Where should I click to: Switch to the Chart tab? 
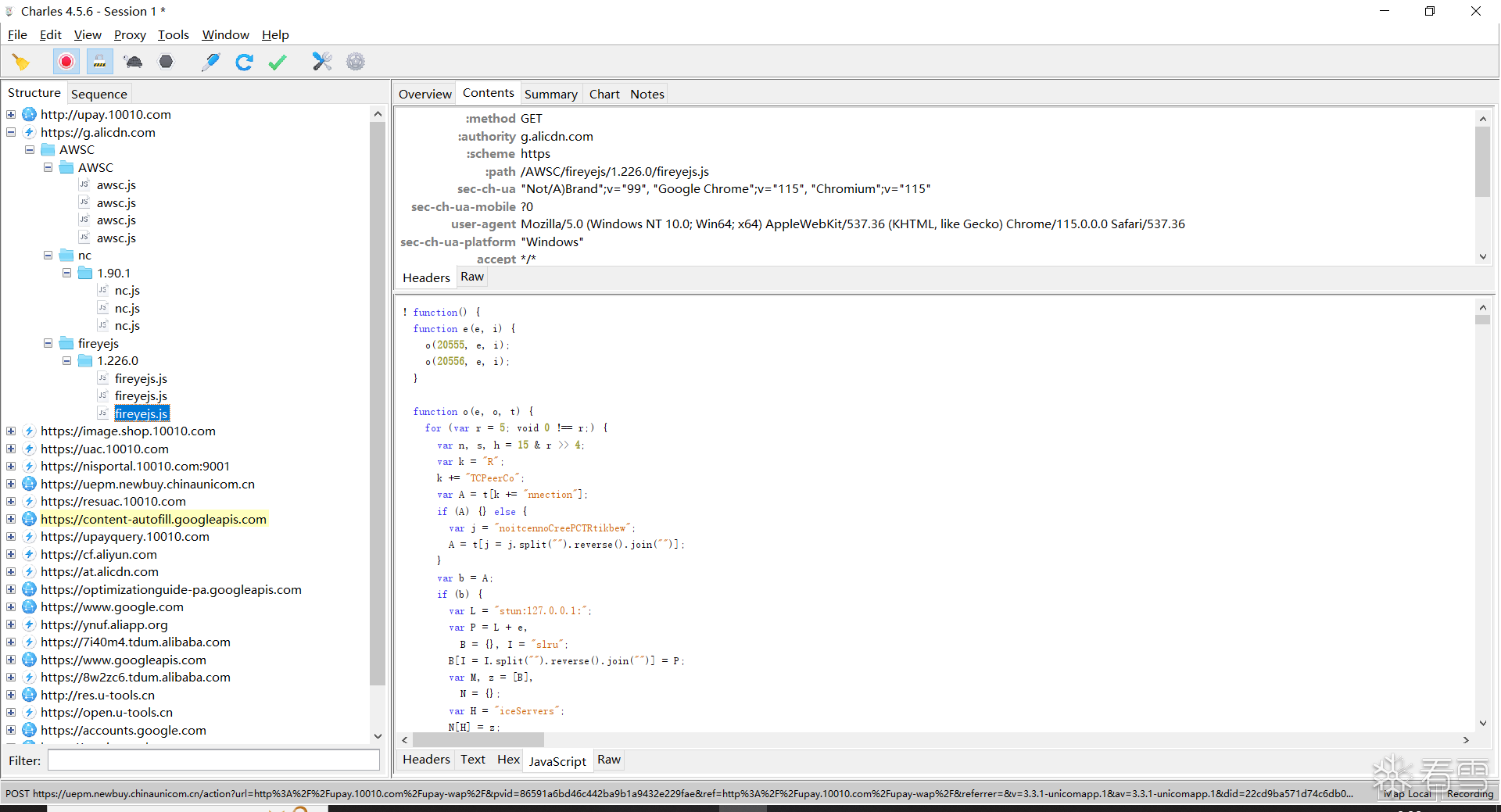coord(604,94)
